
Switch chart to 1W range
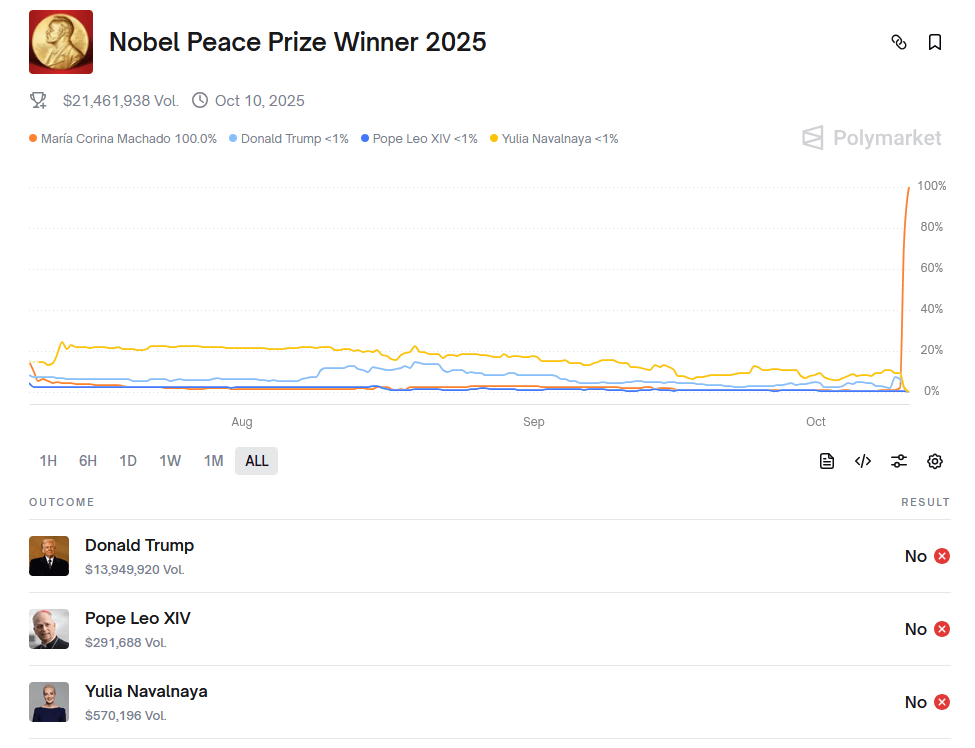tap(170, 461)
